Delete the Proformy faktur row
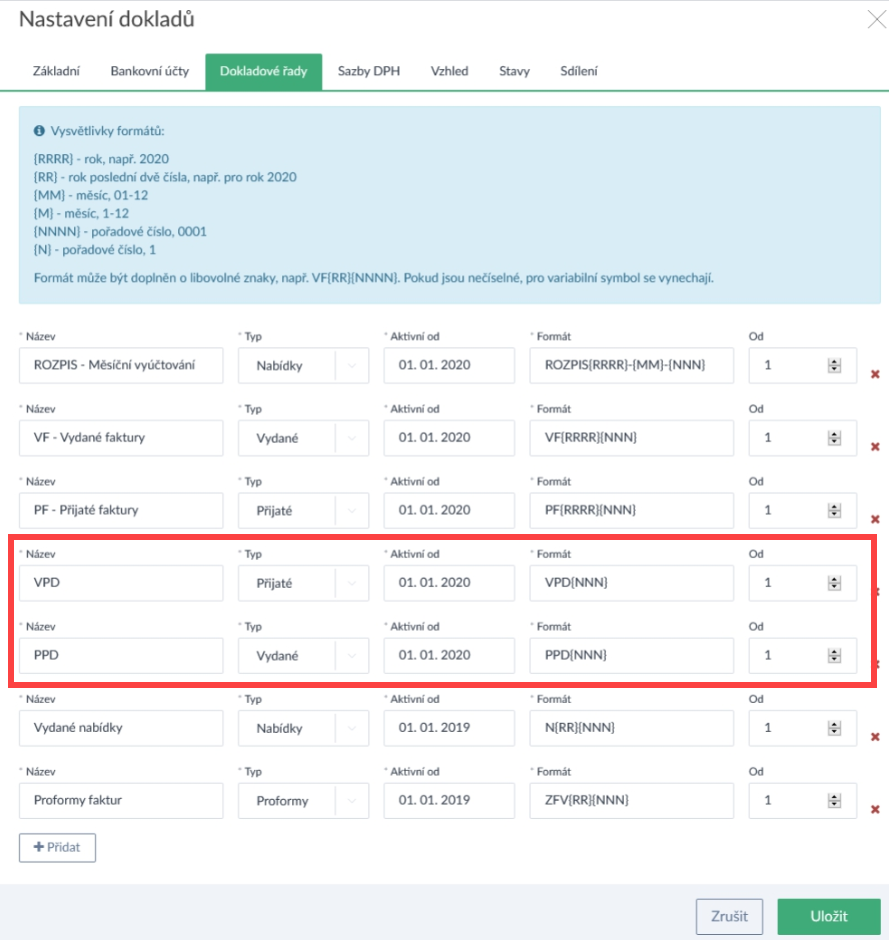 (x=876, y=809)
